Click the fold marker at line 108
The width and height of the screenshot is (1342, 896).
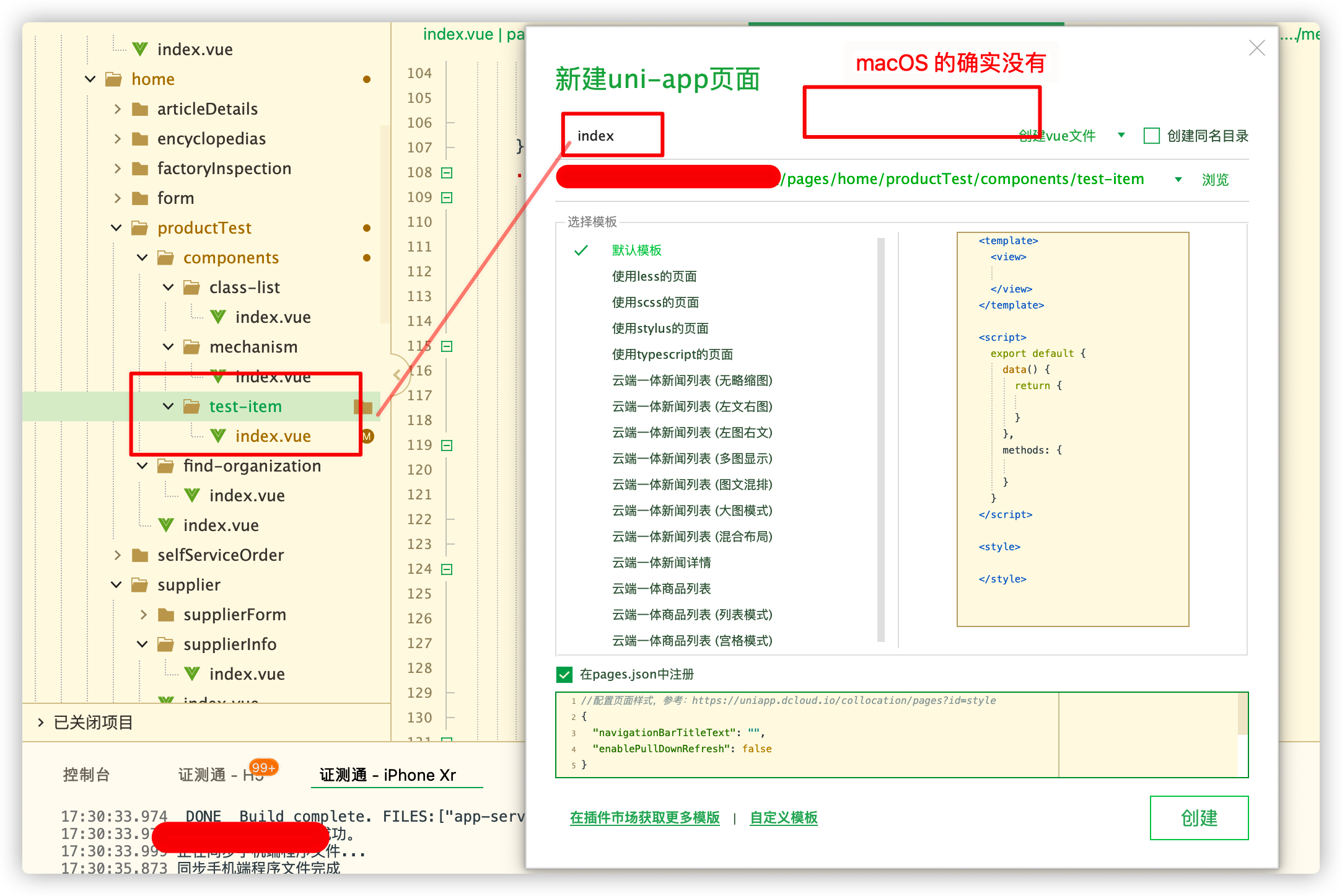click(x=447, y=172)
